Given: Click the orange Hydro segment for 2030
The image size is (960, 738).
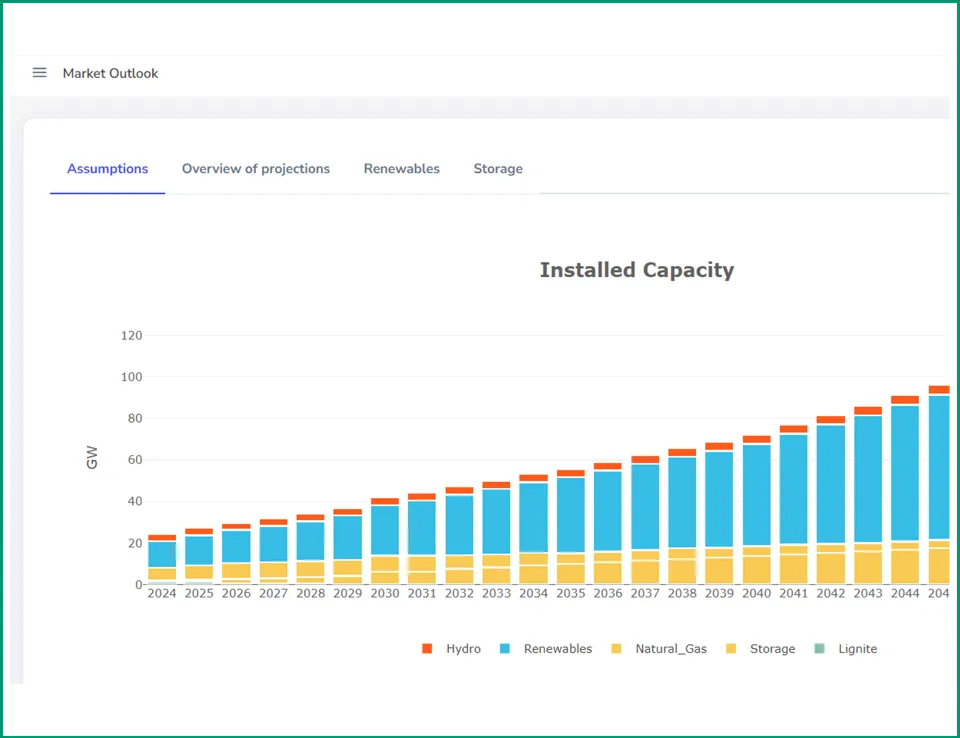Looking at the screenshot, I should point(385,501).
